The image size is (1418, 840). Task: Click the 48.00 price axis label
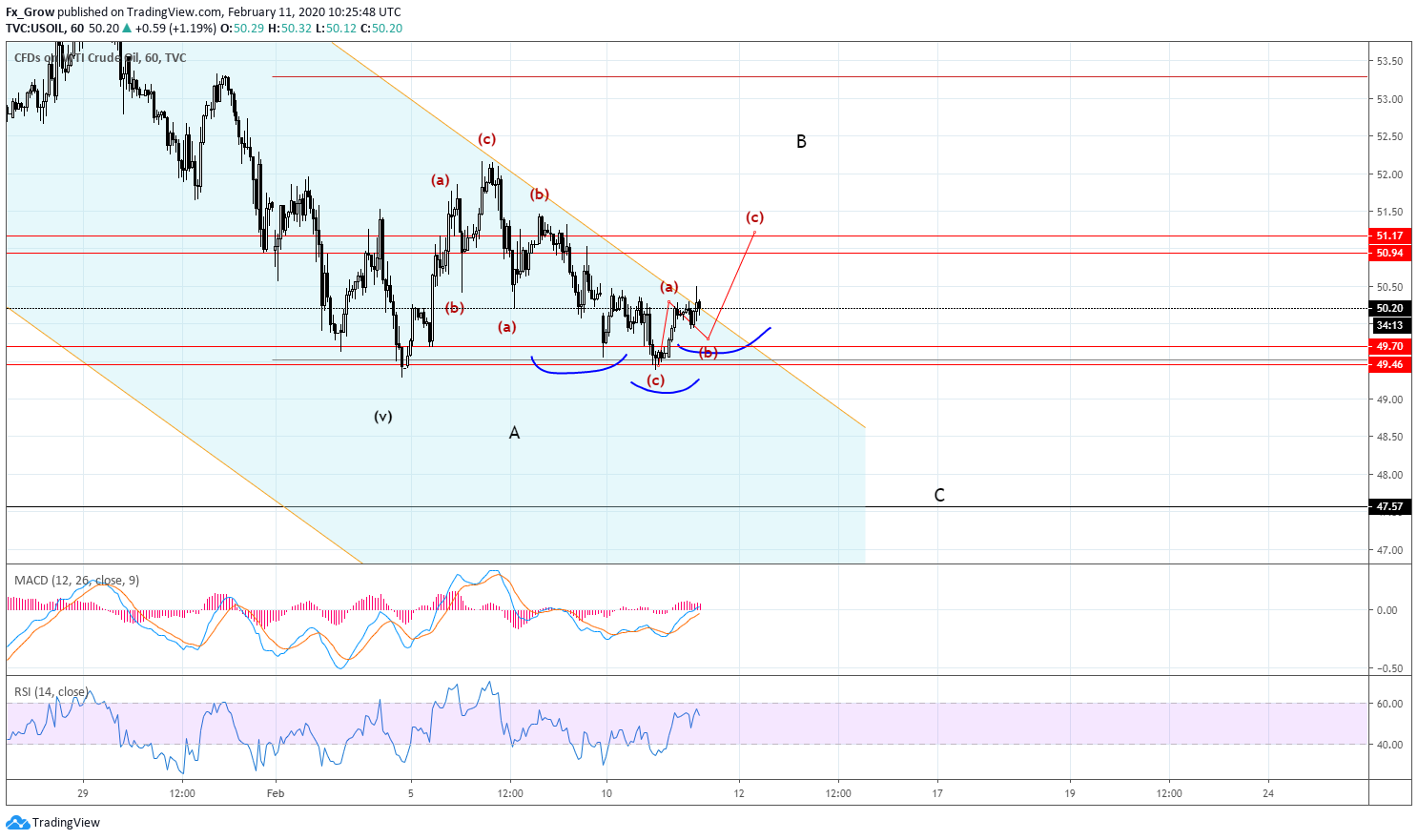1389,475
